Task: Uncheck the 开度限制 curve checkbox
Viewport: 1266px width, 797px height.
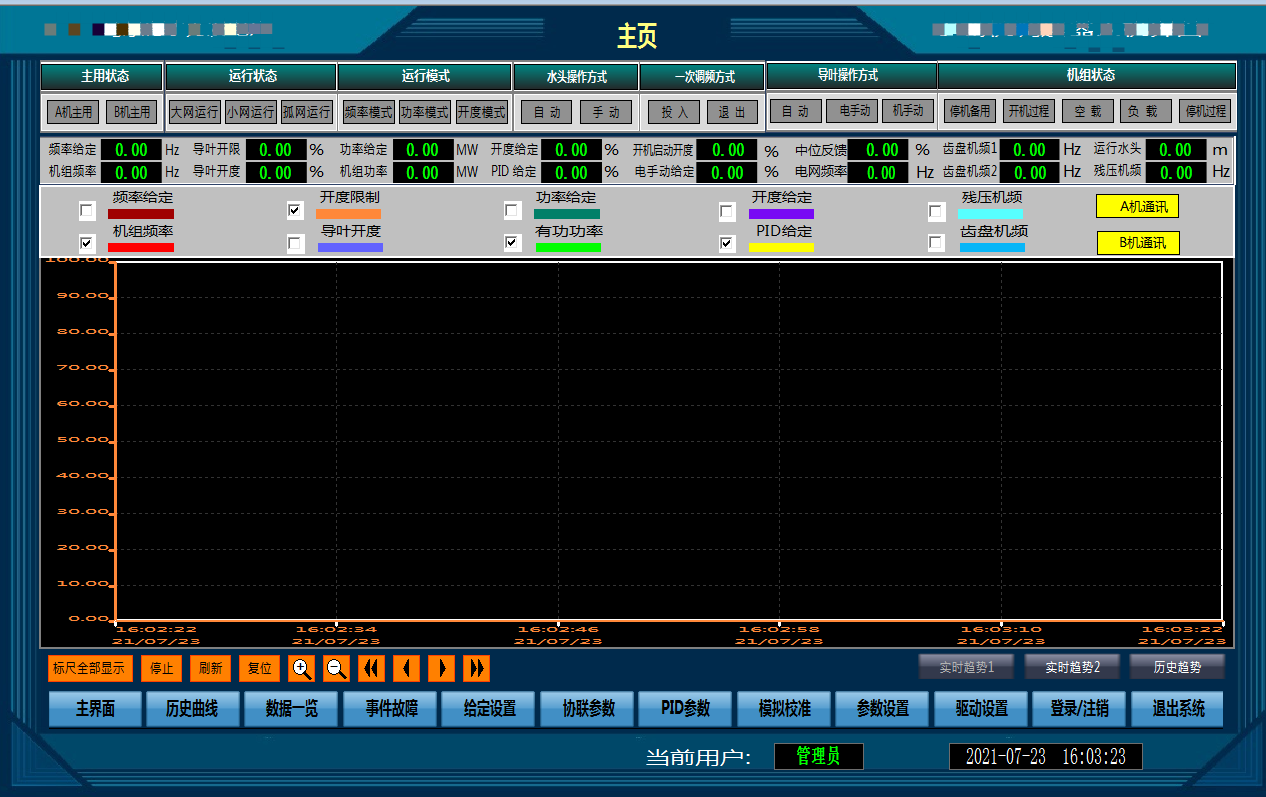Action: point(295,211)
